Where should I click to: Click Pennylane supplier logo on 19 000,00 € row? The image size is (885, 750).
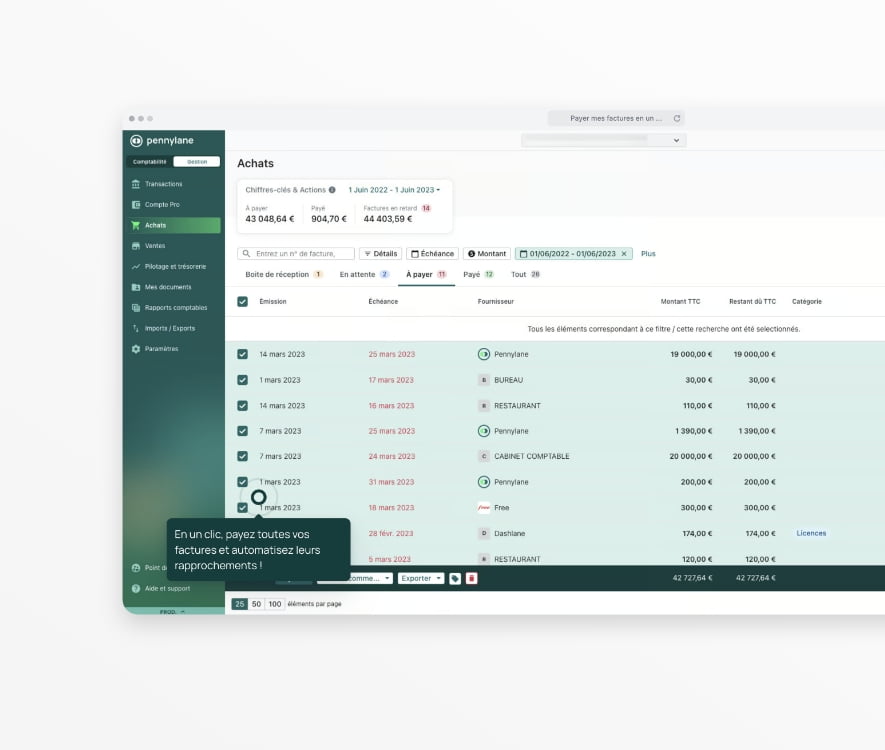[x=484, y=354]
